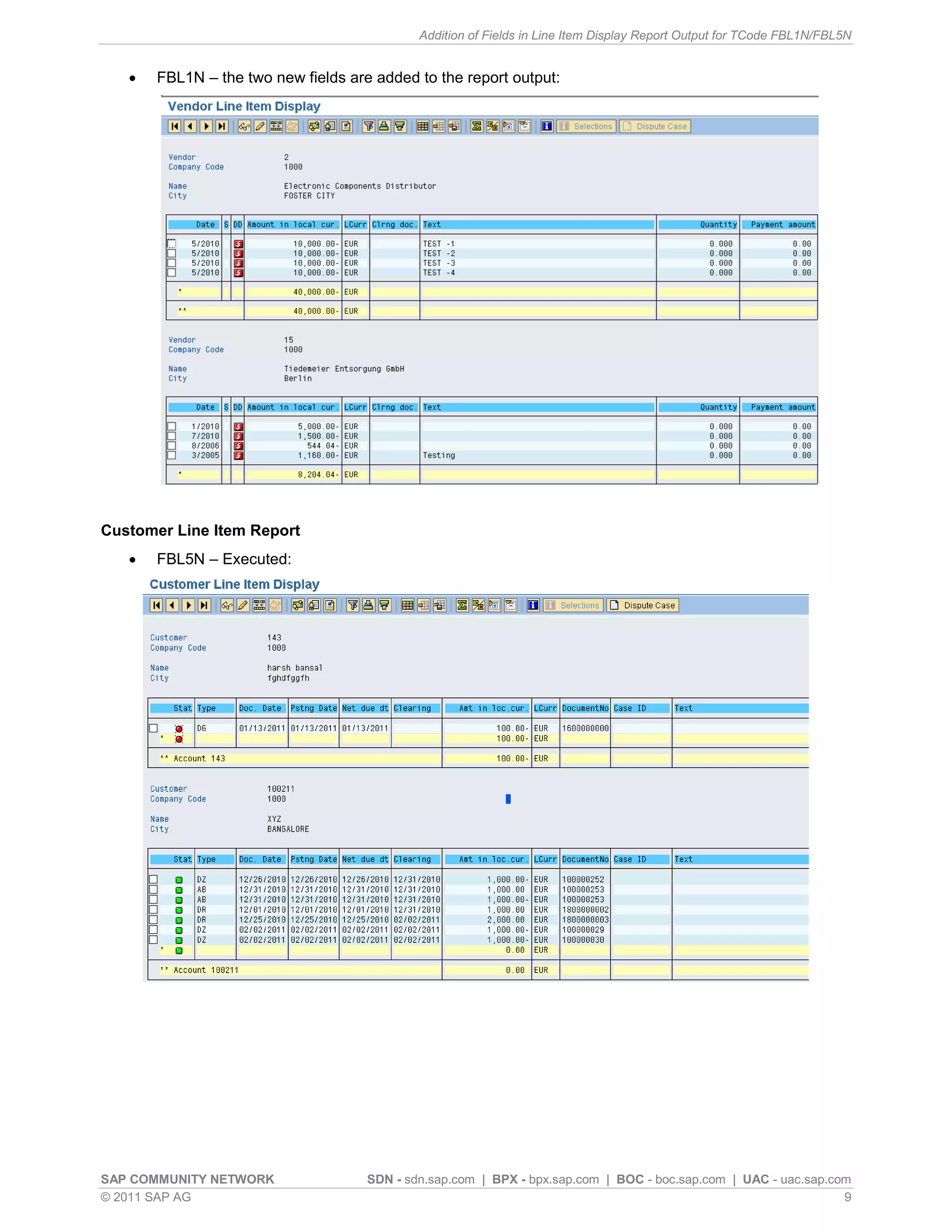952x1232 pixels.
Task: Sort descending using the Vendor toolbar icon
Action: click(400, 126)
